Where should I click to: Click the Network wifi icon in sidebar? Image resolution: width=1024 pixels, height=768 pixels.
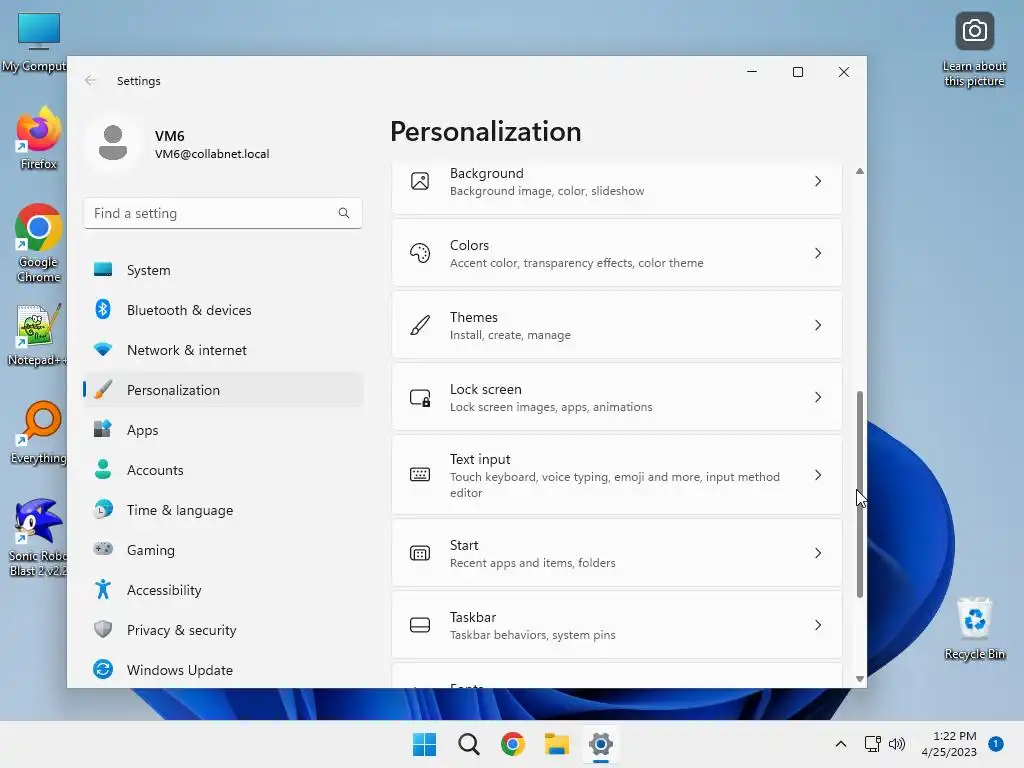[103, 349]
